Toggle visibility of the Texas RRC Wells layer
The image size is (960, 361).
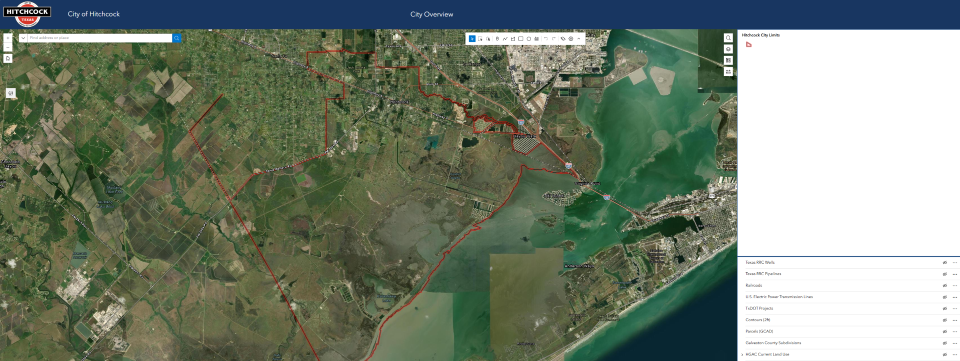[945, 262]
